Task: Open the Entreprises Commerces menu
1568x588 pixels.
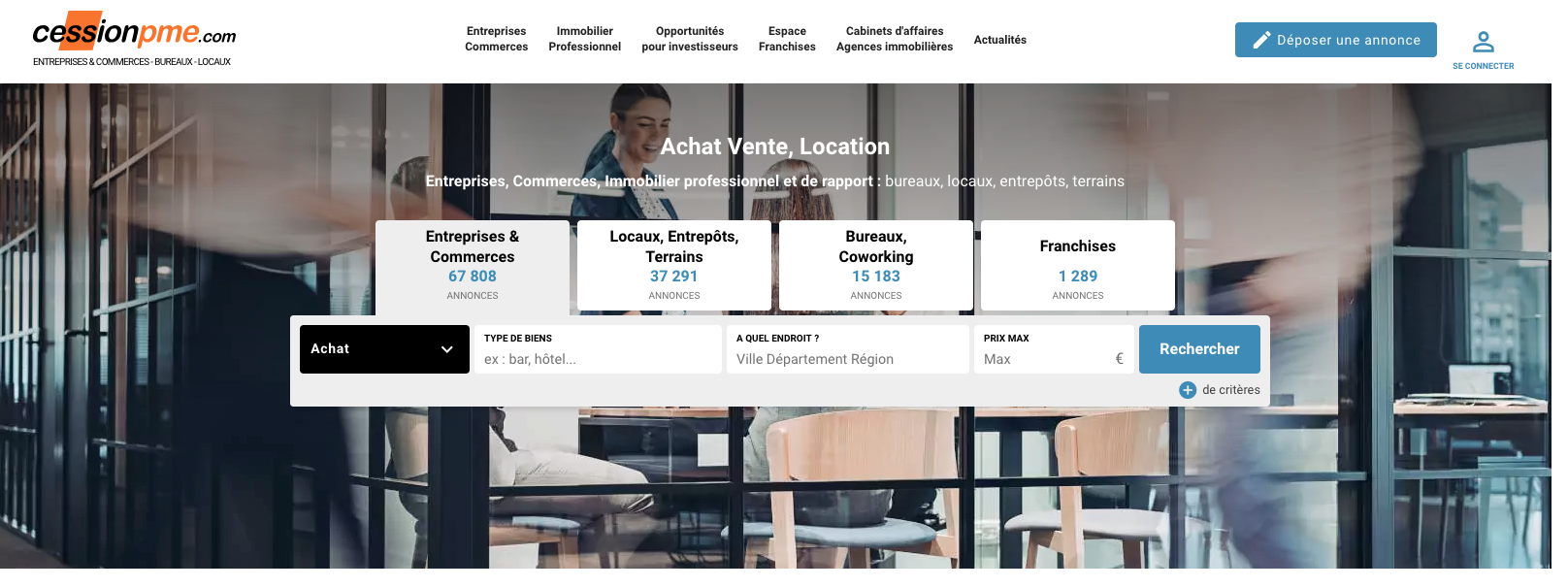Action: 496,39
